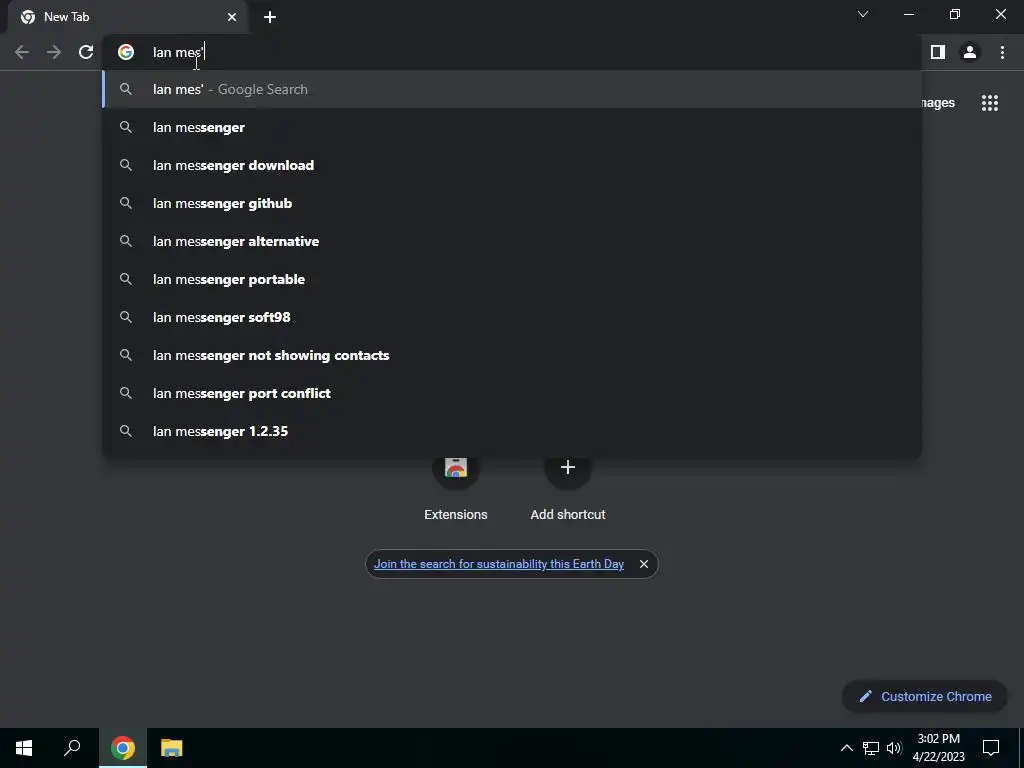Show hidden system tray icons
Viewport: 1024px width, 768px height.
click(846, 748)
